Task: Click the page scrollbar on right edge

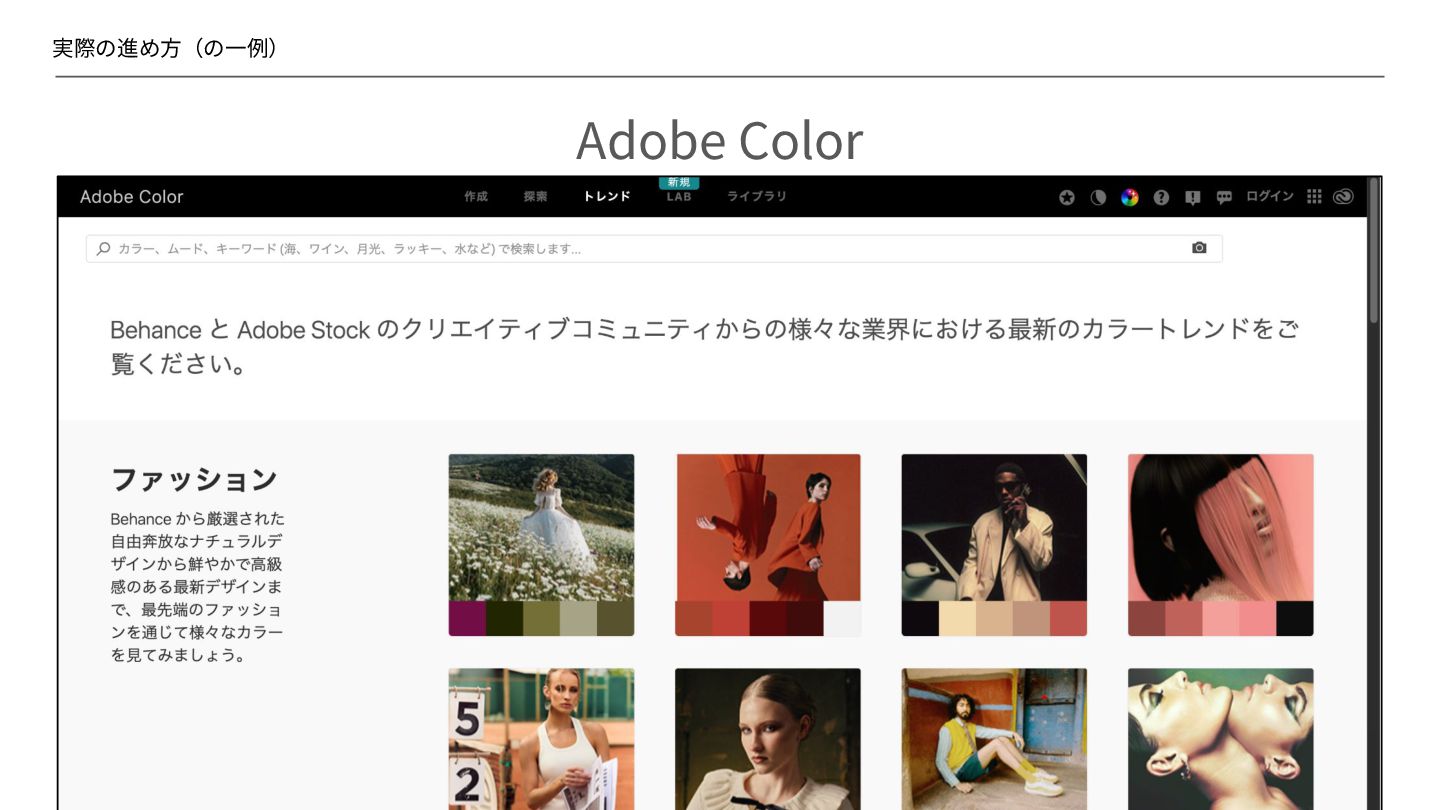Action: pyautogui.click(x=1374, y=250)
